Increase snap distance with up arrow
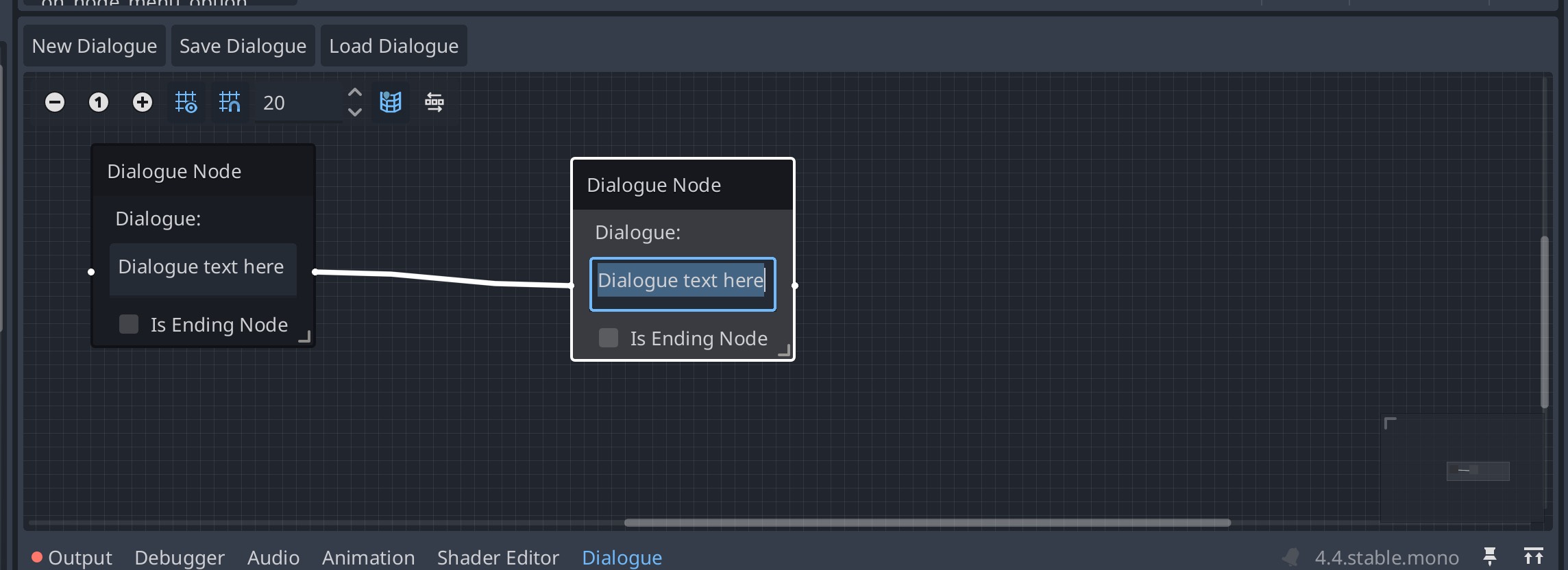 click(354, 93)
